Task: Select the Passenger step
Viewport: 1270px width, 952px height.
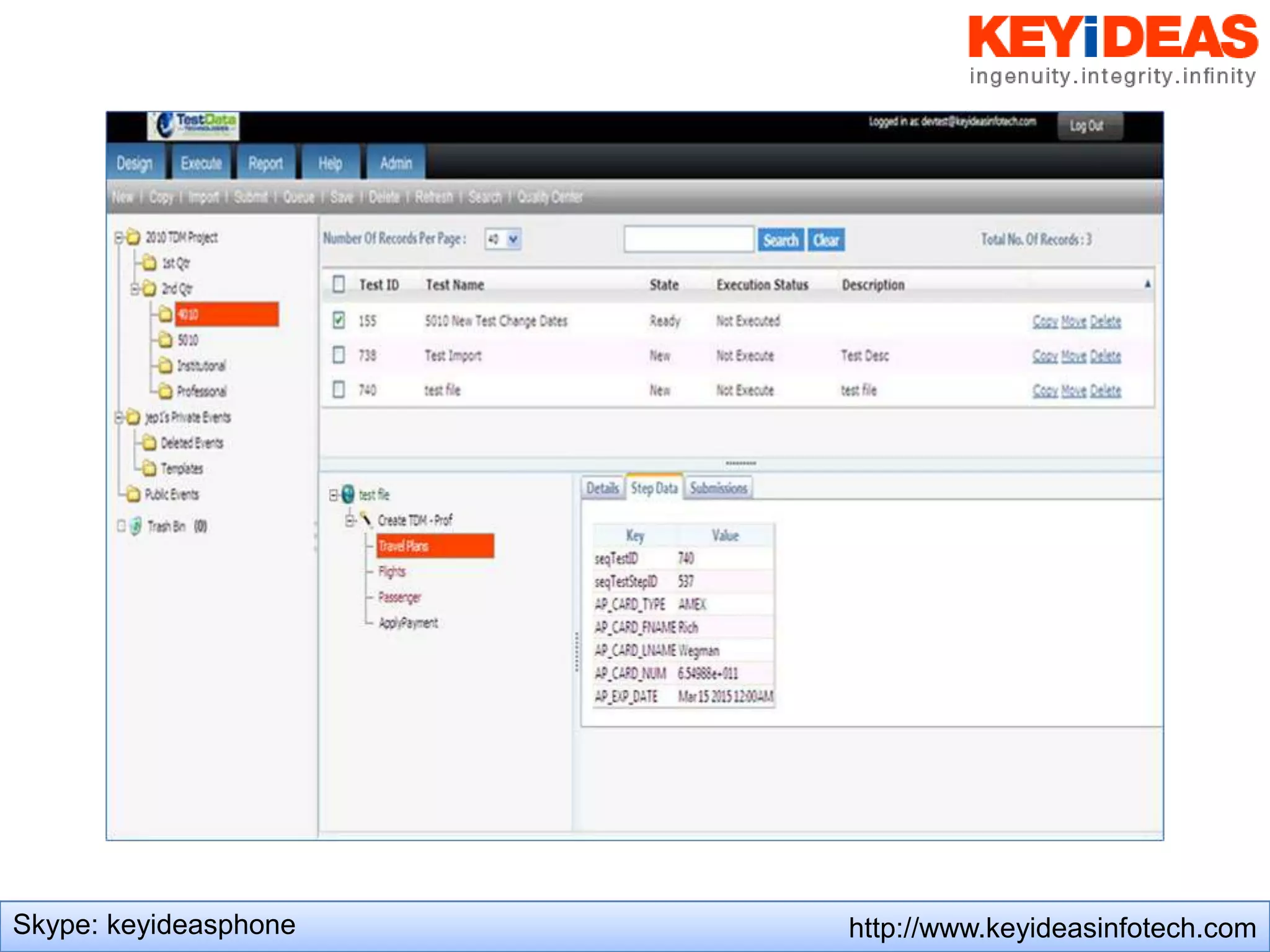Action: (399, 597)
